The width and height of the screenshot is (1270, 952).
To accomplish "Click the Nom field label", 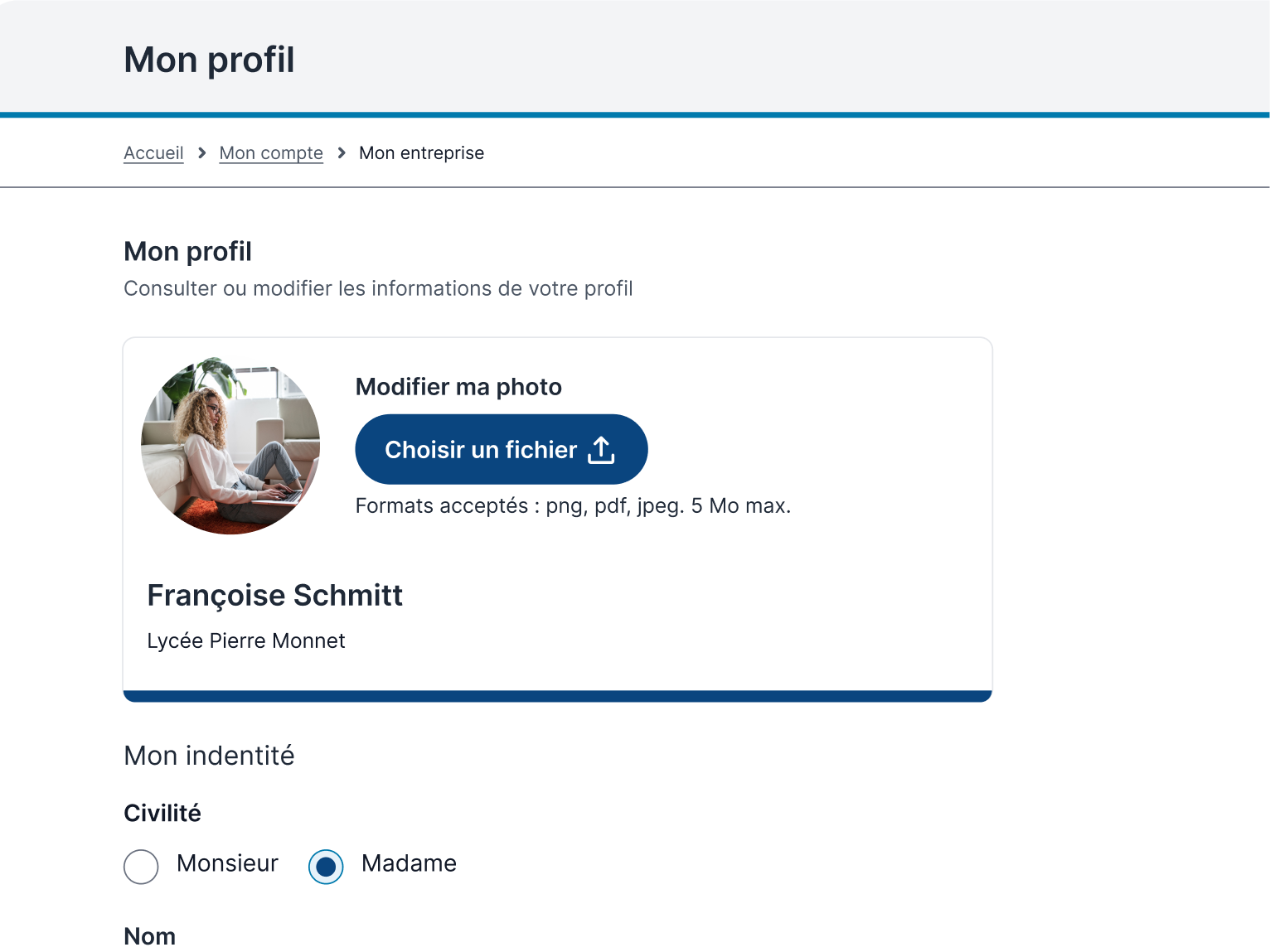I will coord(149,936).
